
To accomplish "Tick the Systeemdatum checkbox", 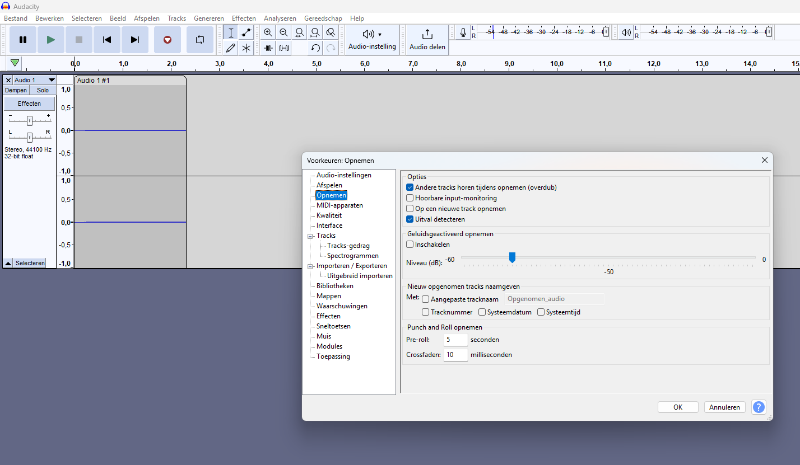I will coord(482,312).
